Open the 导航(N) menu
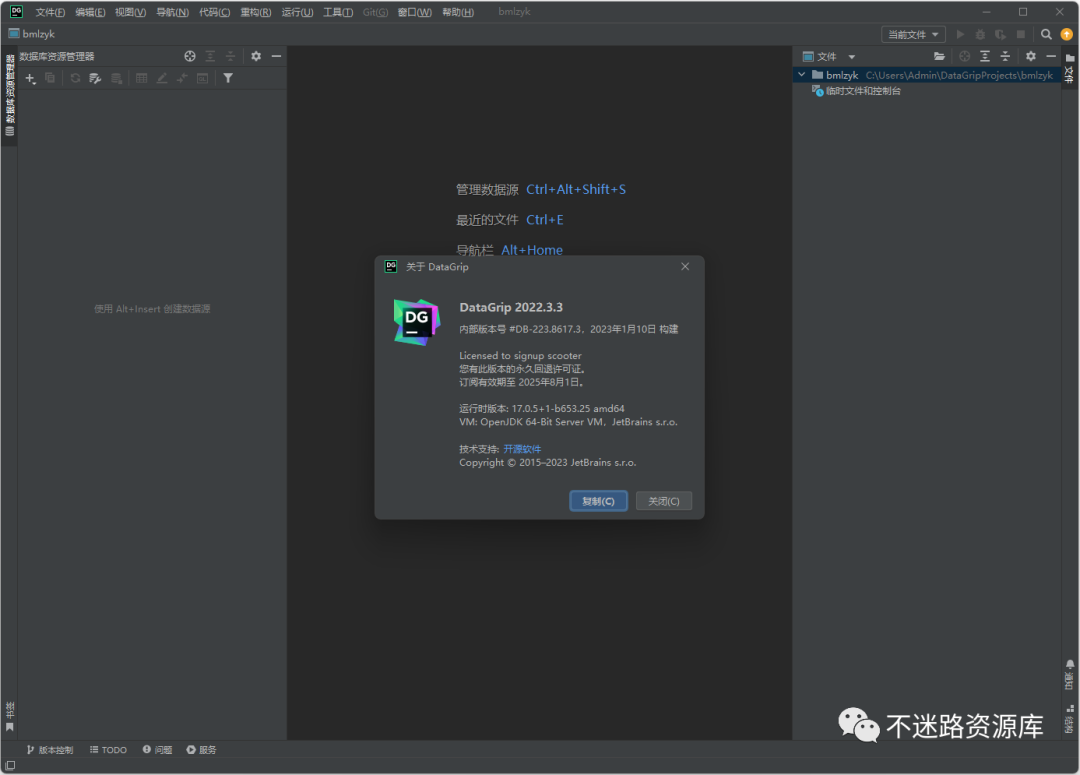Image resolution: width=1080 pixels, height=775 pixels. [x=172, y=12]
